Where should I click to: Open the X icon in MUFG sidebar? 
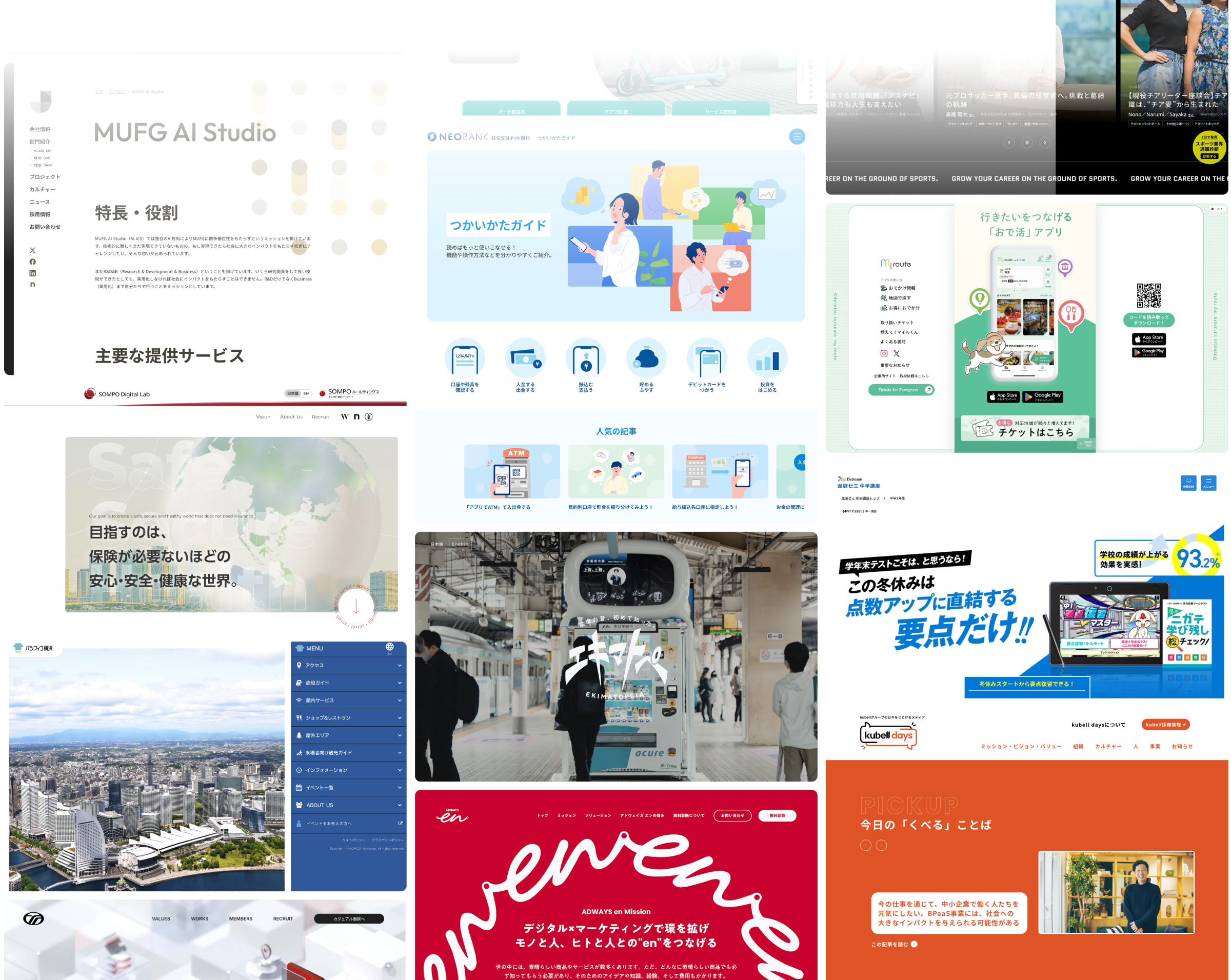(32, 250)
